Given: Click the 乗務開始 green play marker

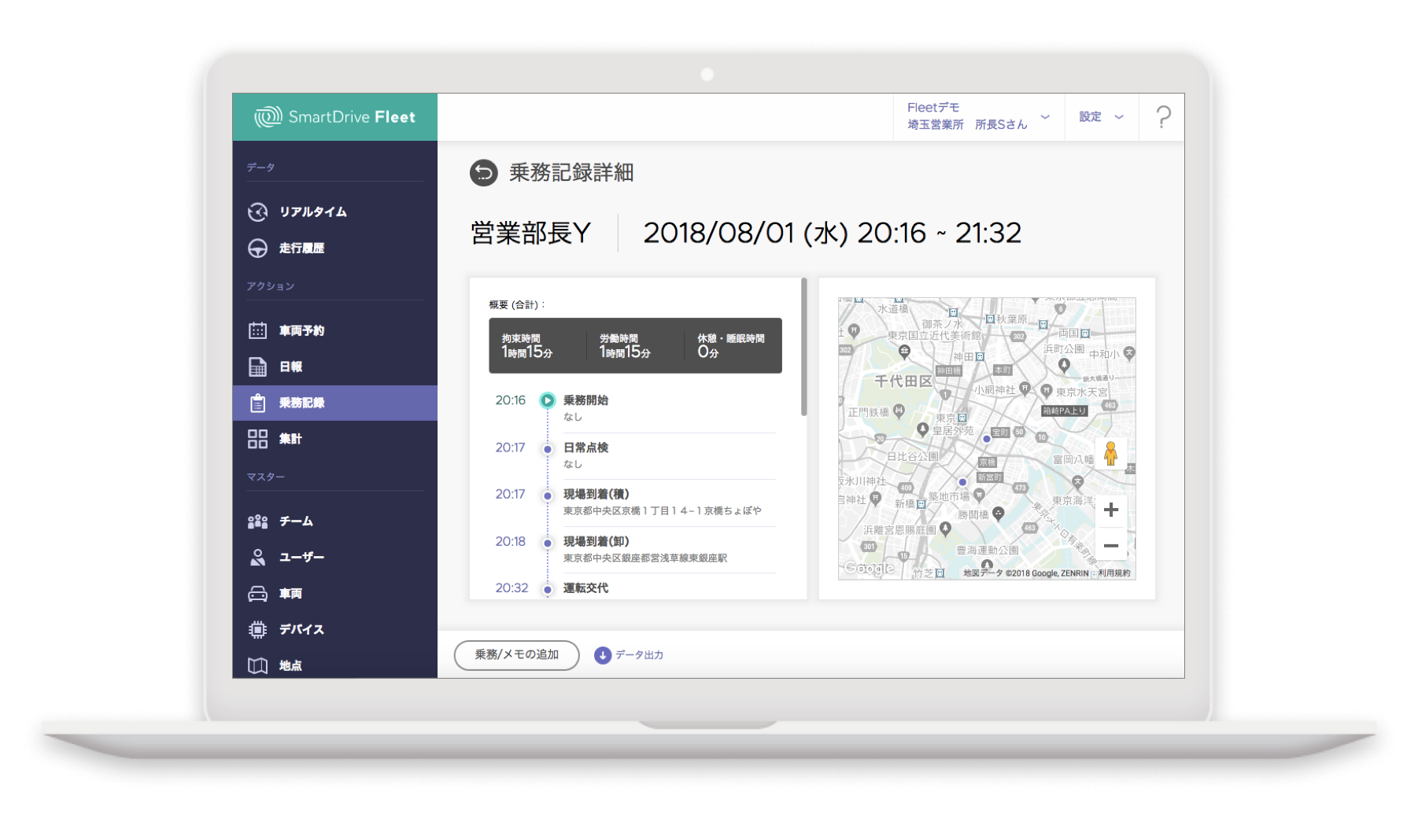Looking at the screenshot, I should point(548,401).
